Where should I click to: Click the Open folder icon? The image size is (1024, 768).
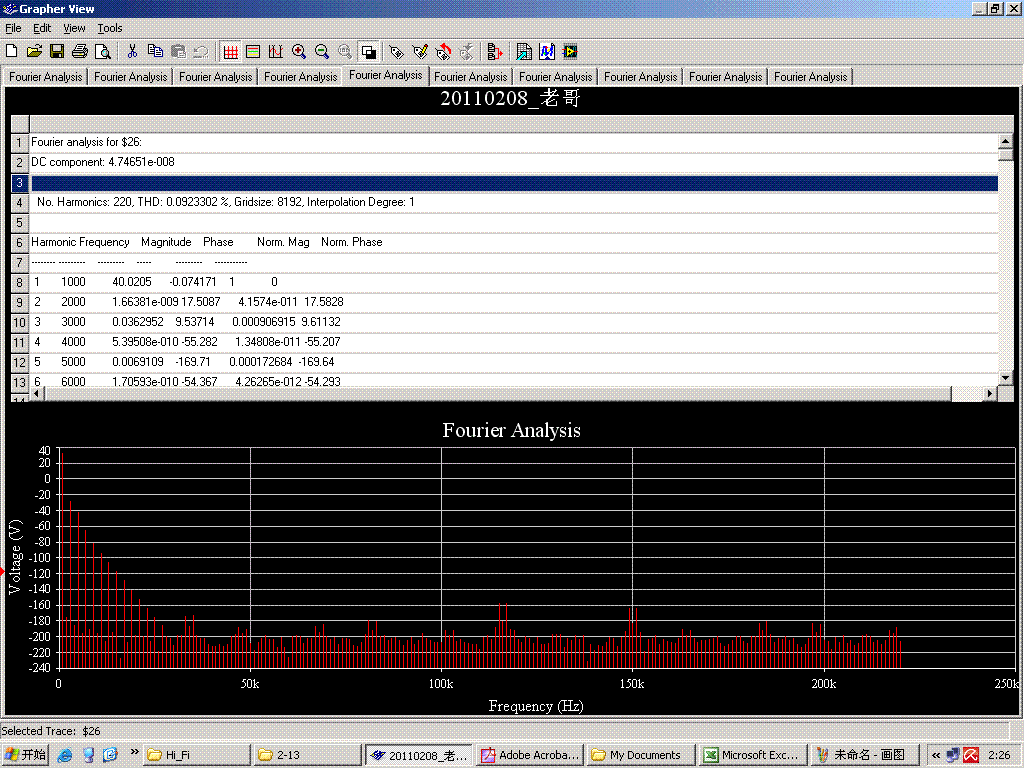point(34,51)
